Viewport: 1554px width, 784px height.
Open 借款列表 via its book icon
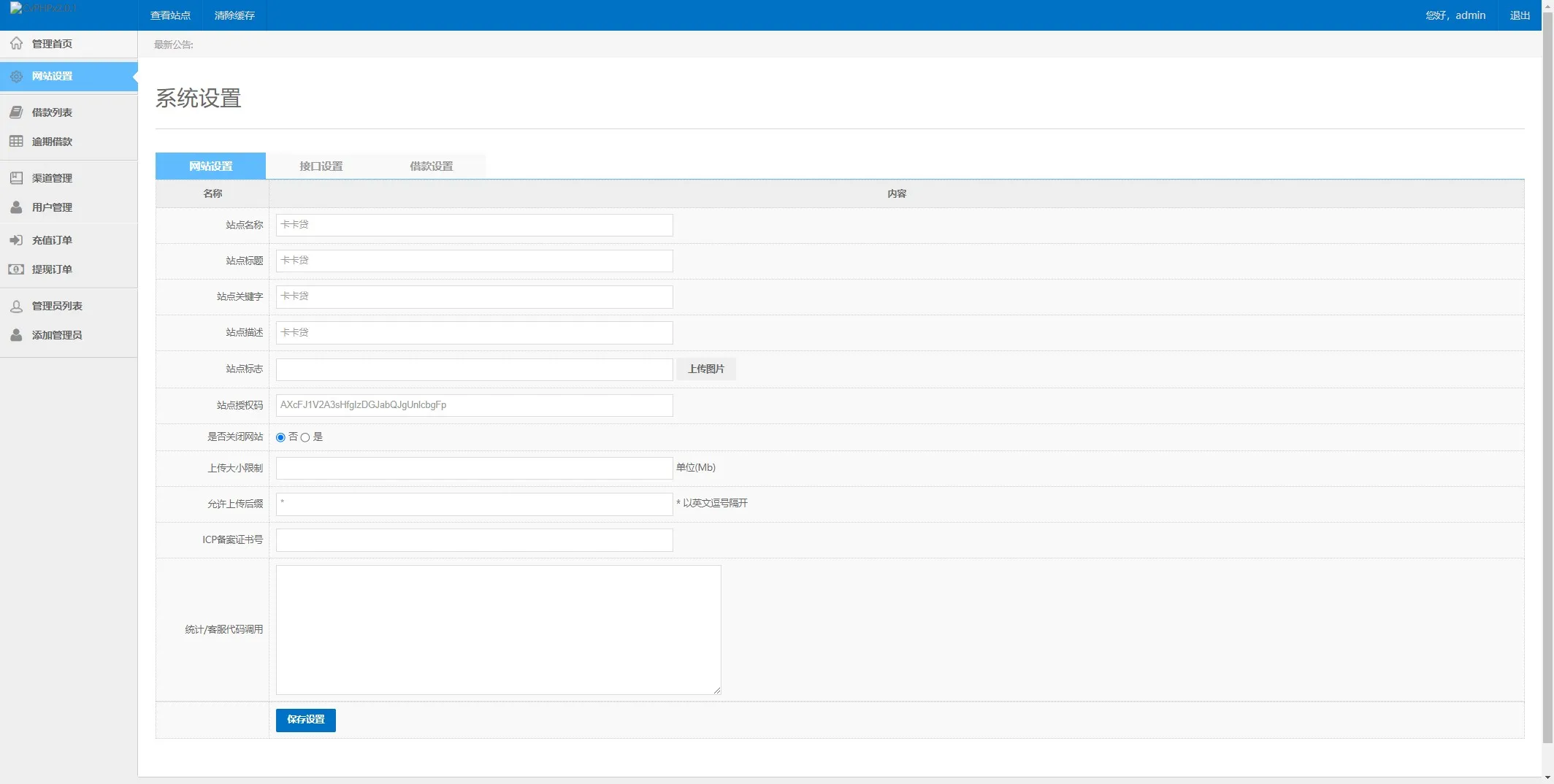[16, 112]
